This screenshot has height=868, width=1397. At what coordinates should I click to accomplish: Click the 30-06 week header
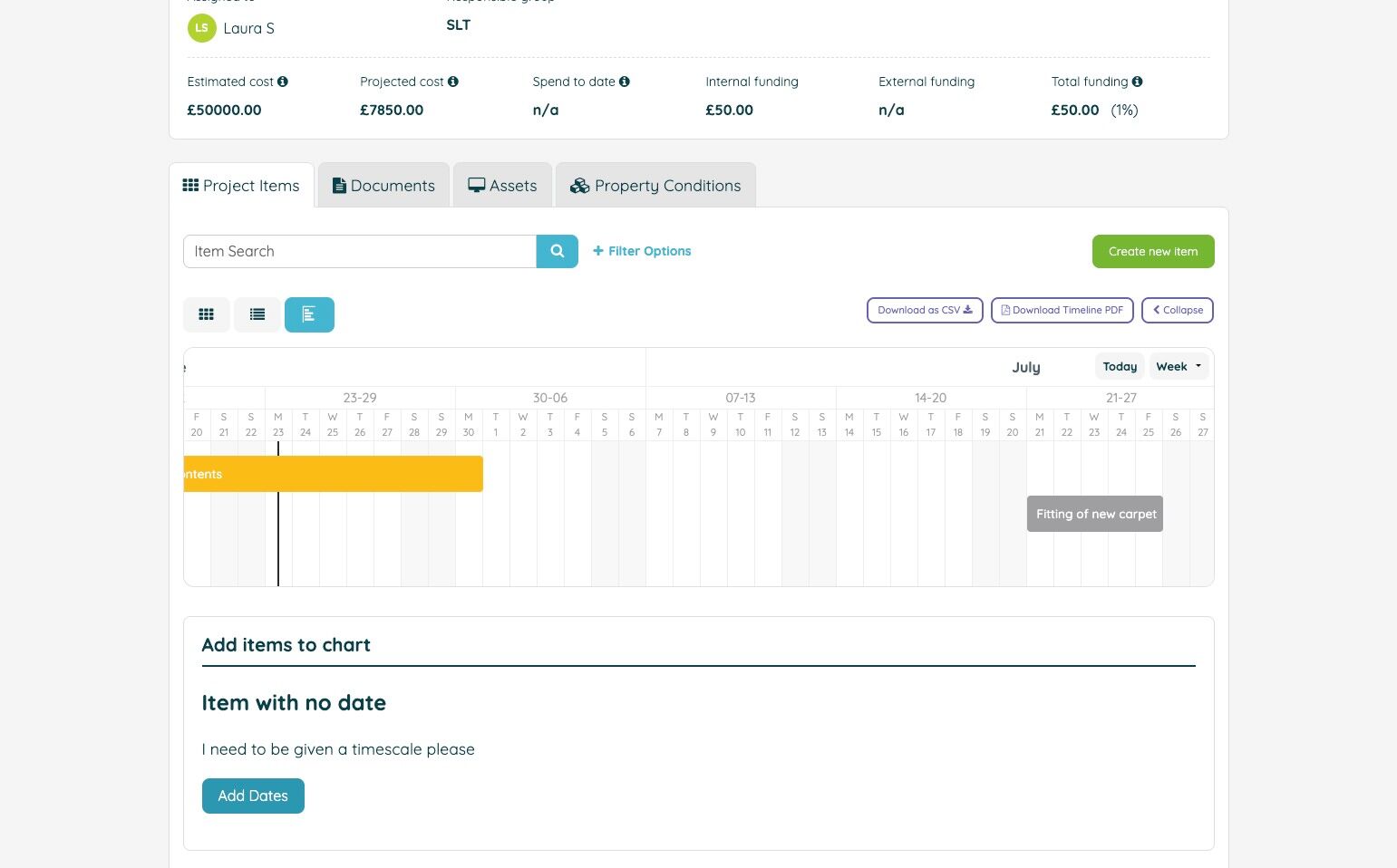(550, 398)
